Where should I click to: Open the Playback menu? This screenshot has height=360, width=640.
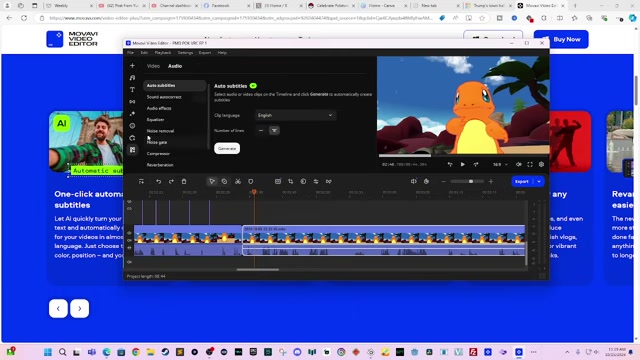(163, 53)
